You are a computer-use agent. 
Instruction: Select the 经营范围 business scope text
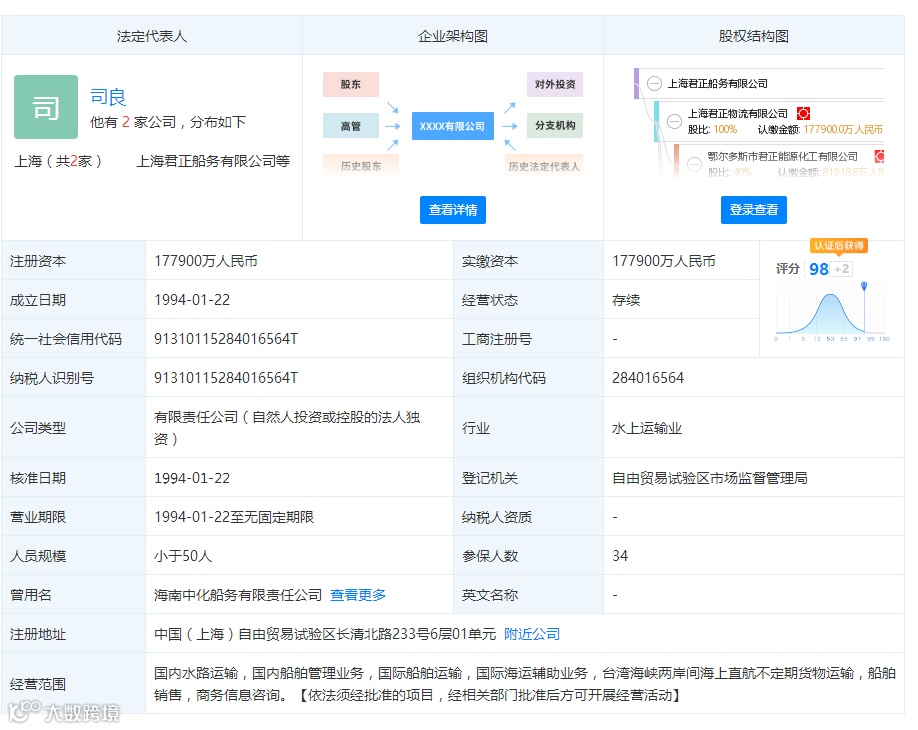525,684
